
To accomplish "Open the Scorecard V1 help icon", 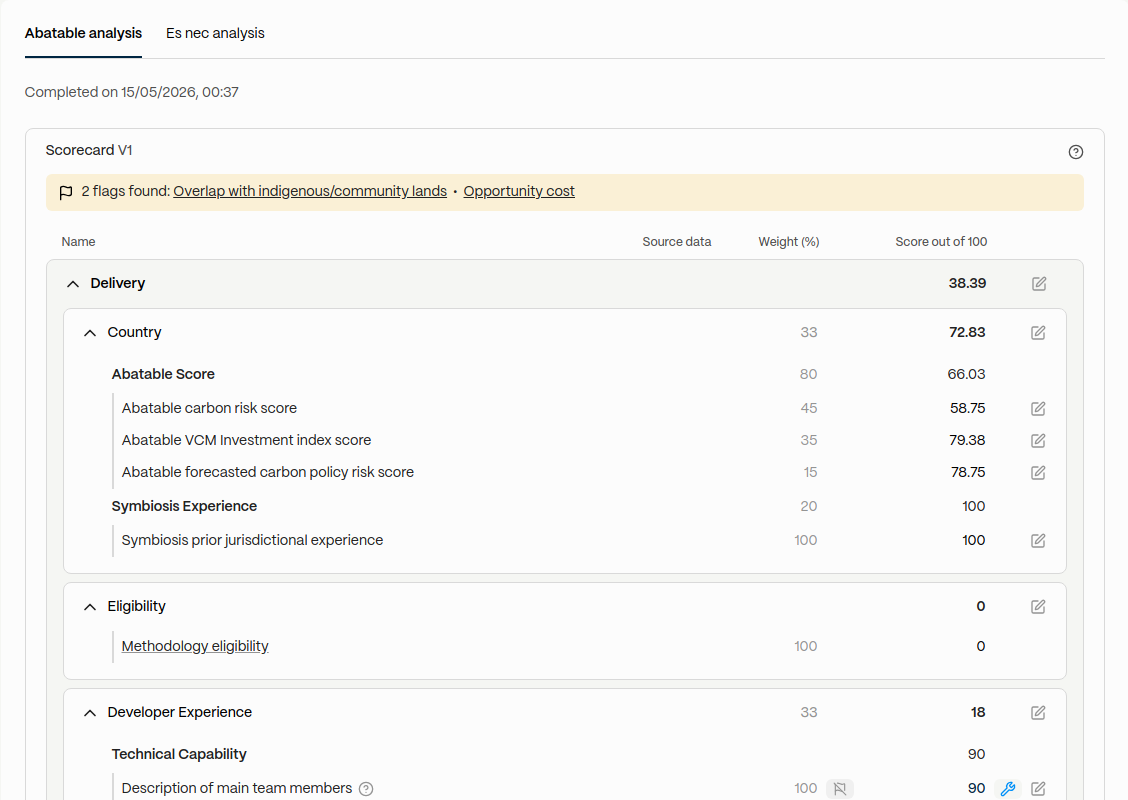I will 1075,152.
